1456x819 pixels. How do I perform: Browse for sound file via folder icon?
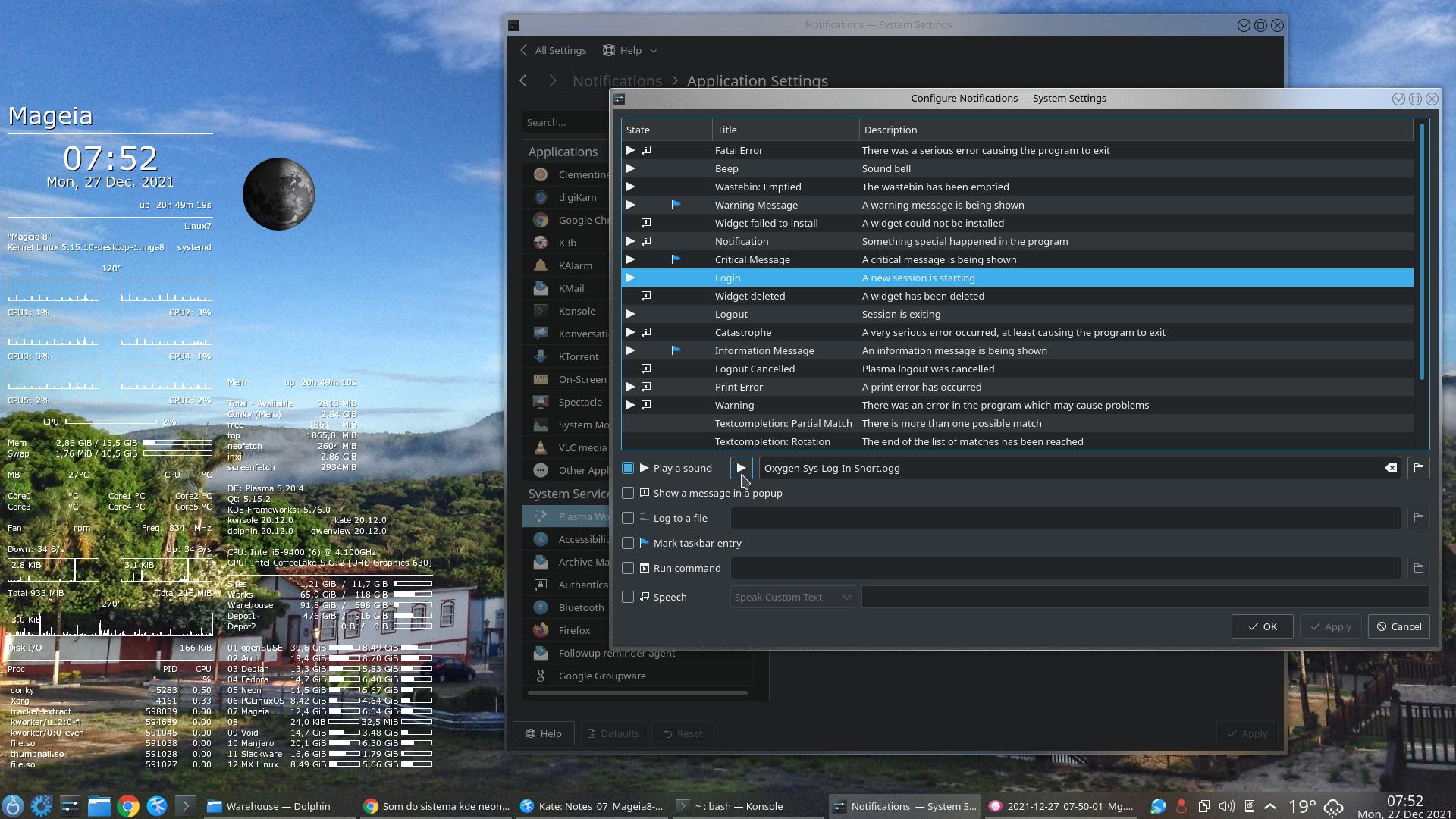(1418, 468)
